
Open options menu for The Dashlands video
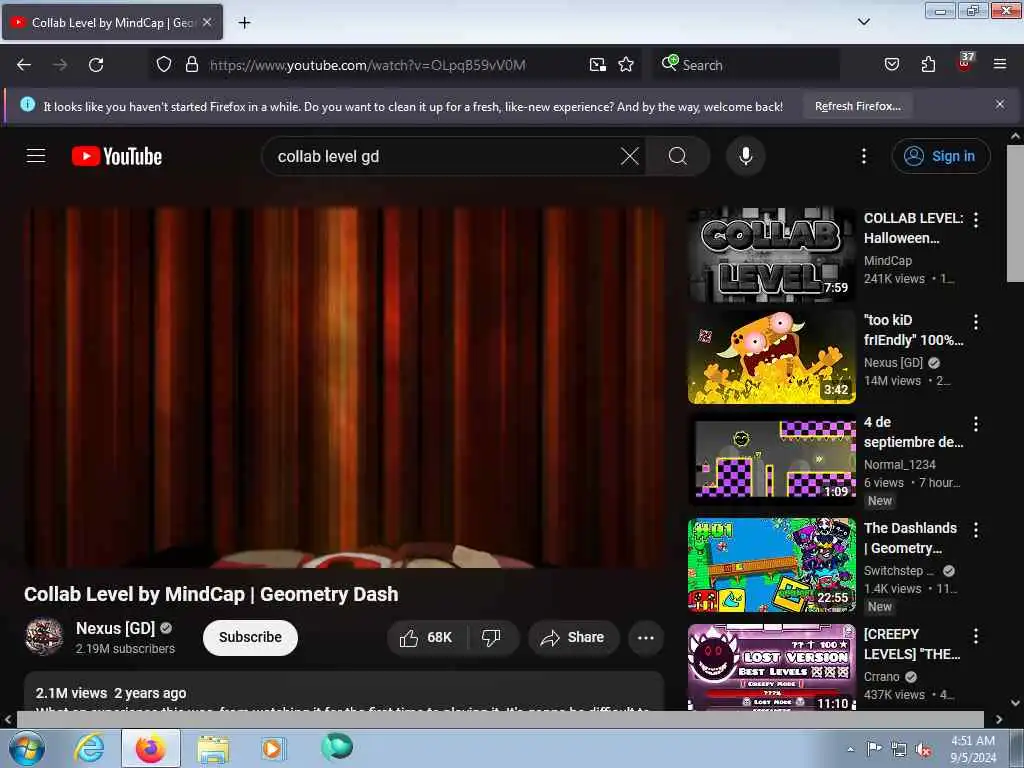coord(976,530)
